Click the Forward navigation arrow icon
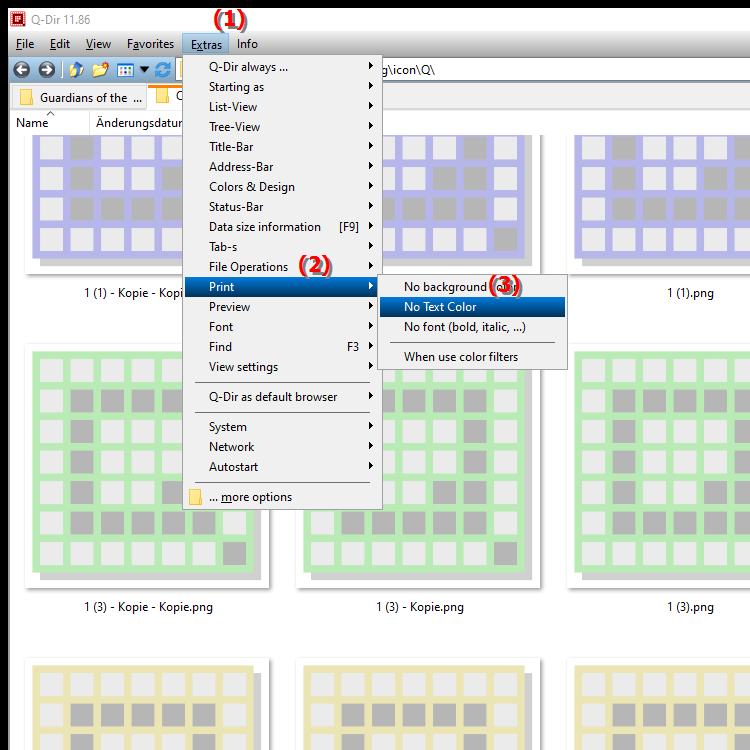The width and height of the screenshot is (750, 750). [46, 70]
